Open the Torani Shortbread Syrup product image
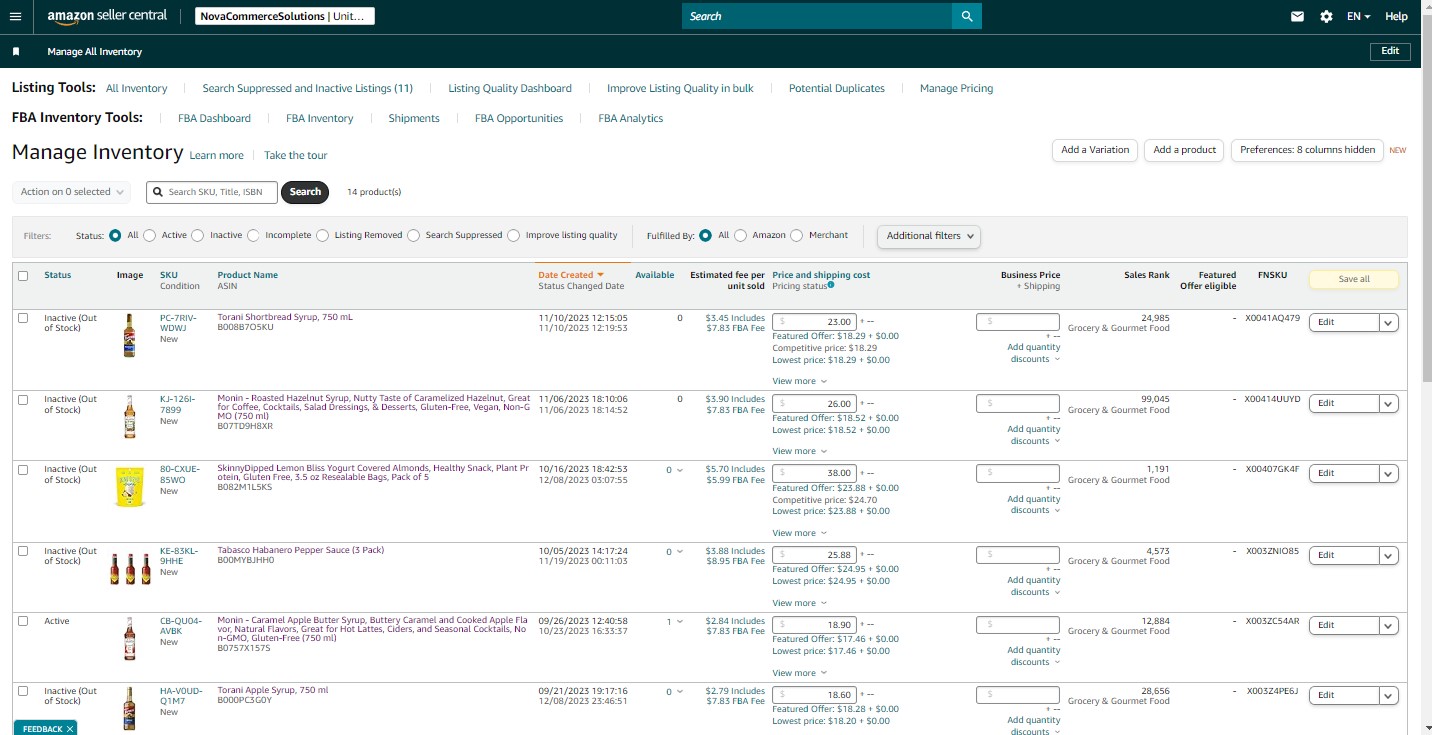Image resolution: width=1432 pixels, height=735 pixels. coord(129,336)
